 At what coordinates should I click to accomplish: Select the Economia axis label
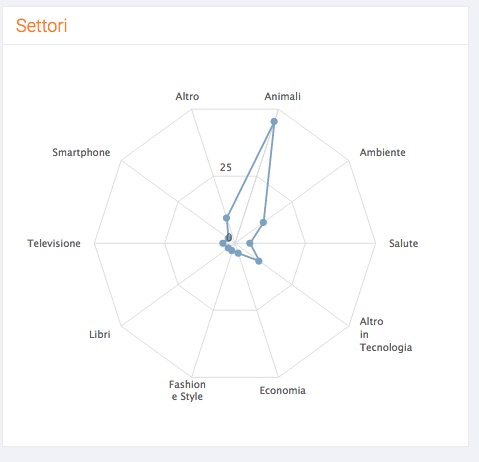coord(283,390)
